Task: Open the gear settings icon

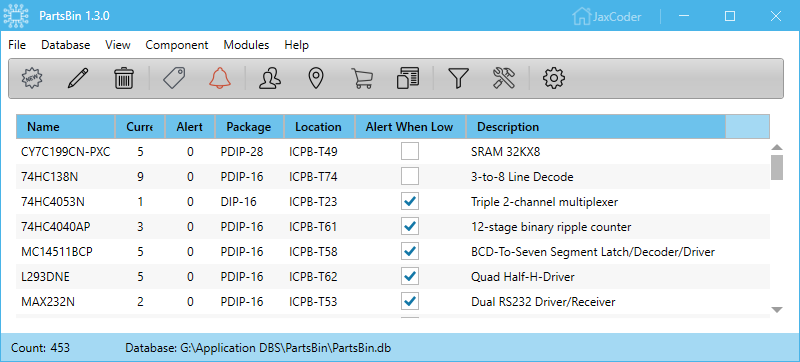Action: click(554, 79)
